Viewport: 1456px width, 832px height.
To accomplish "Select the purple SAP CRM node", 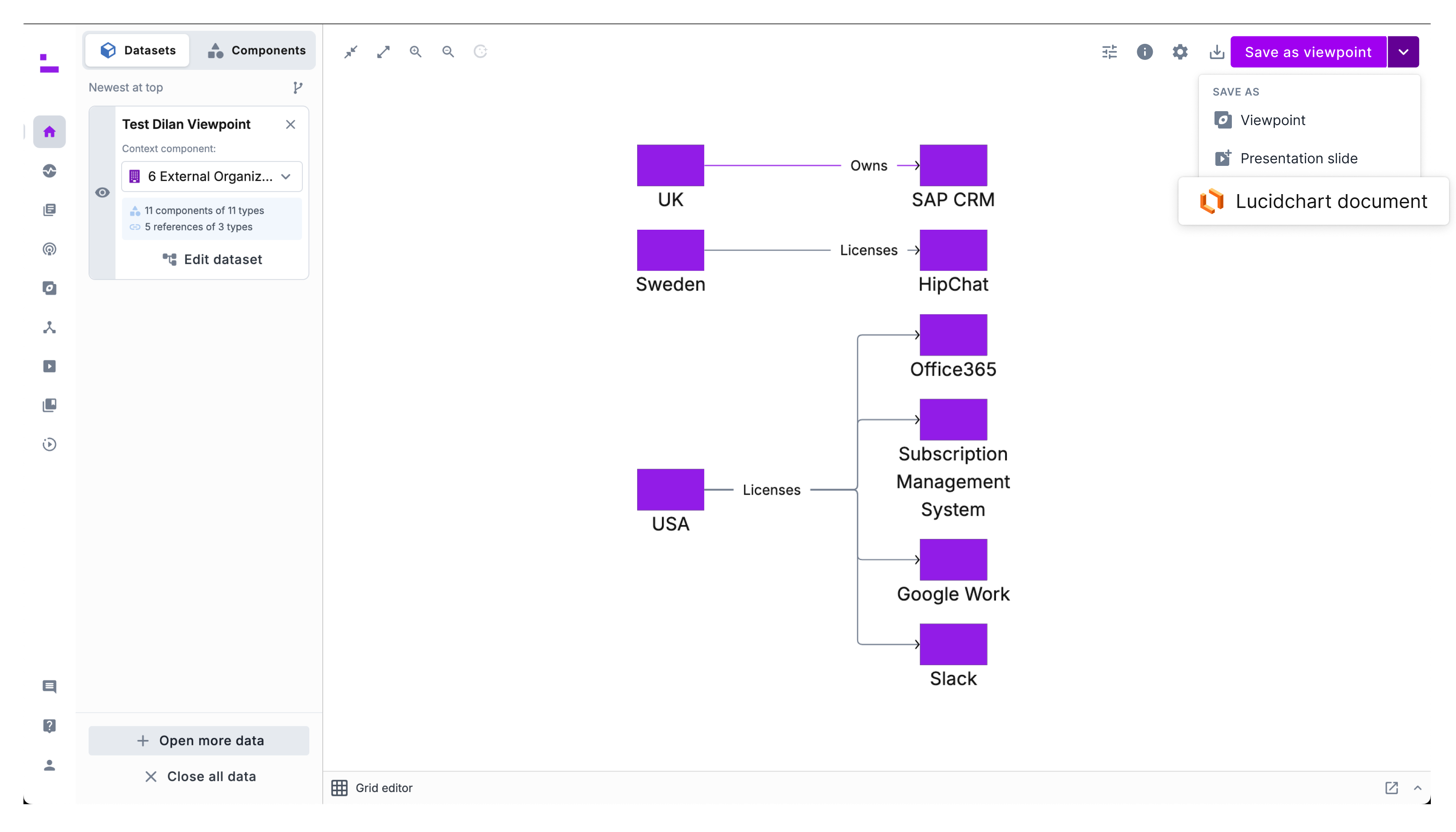I will pos(953,166).
